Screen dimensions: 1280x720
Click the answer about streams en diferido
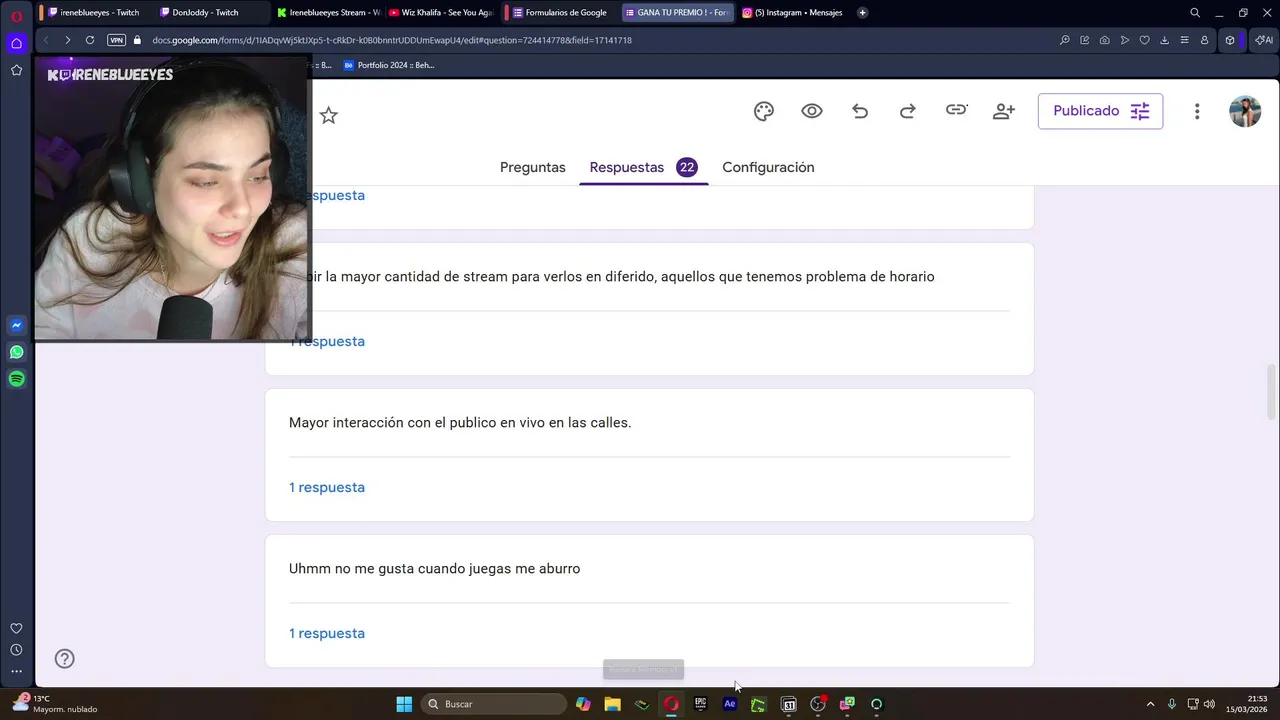(x=623, y=276)
